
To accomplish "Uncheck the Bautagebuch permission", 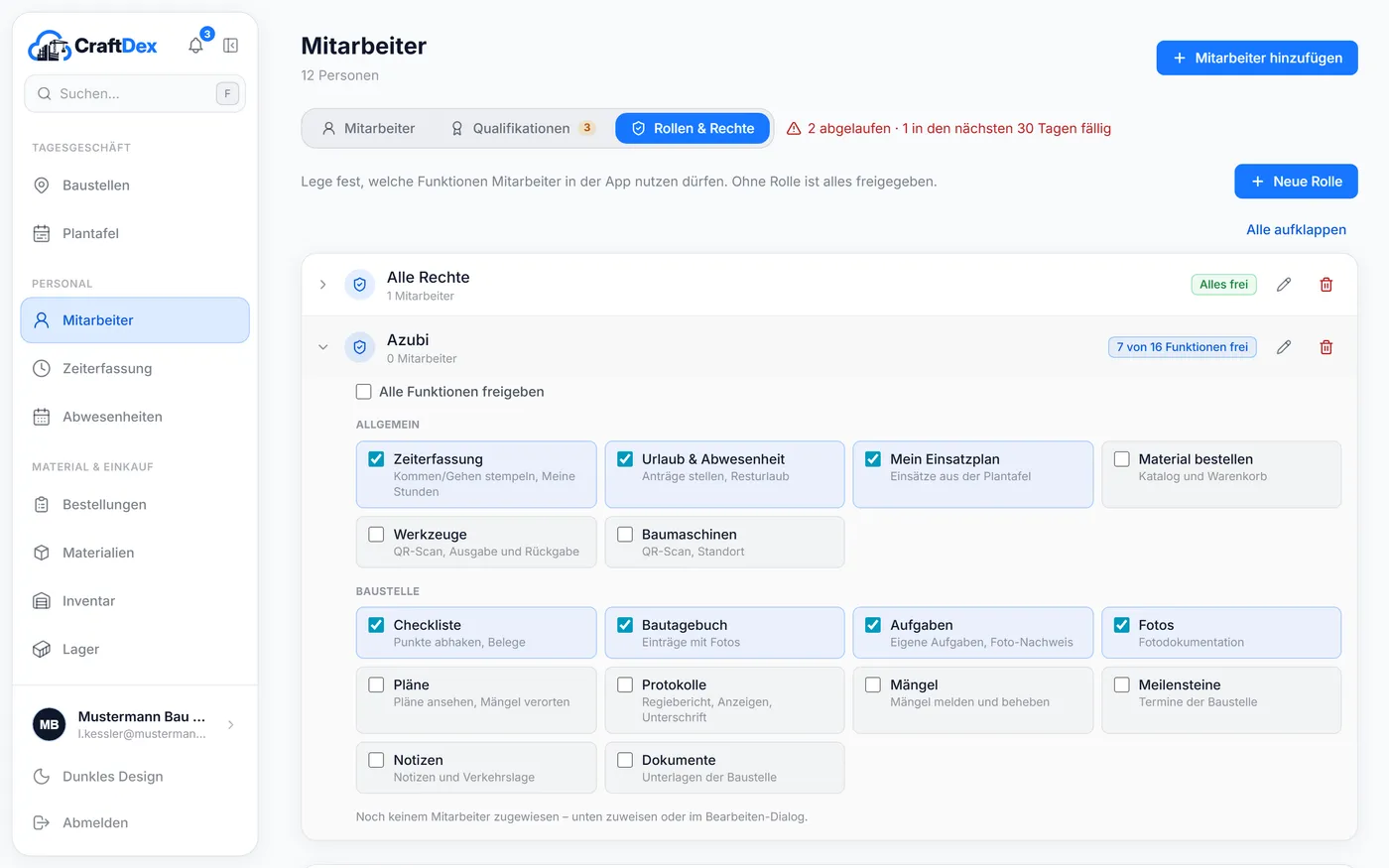I will point(625,625).
